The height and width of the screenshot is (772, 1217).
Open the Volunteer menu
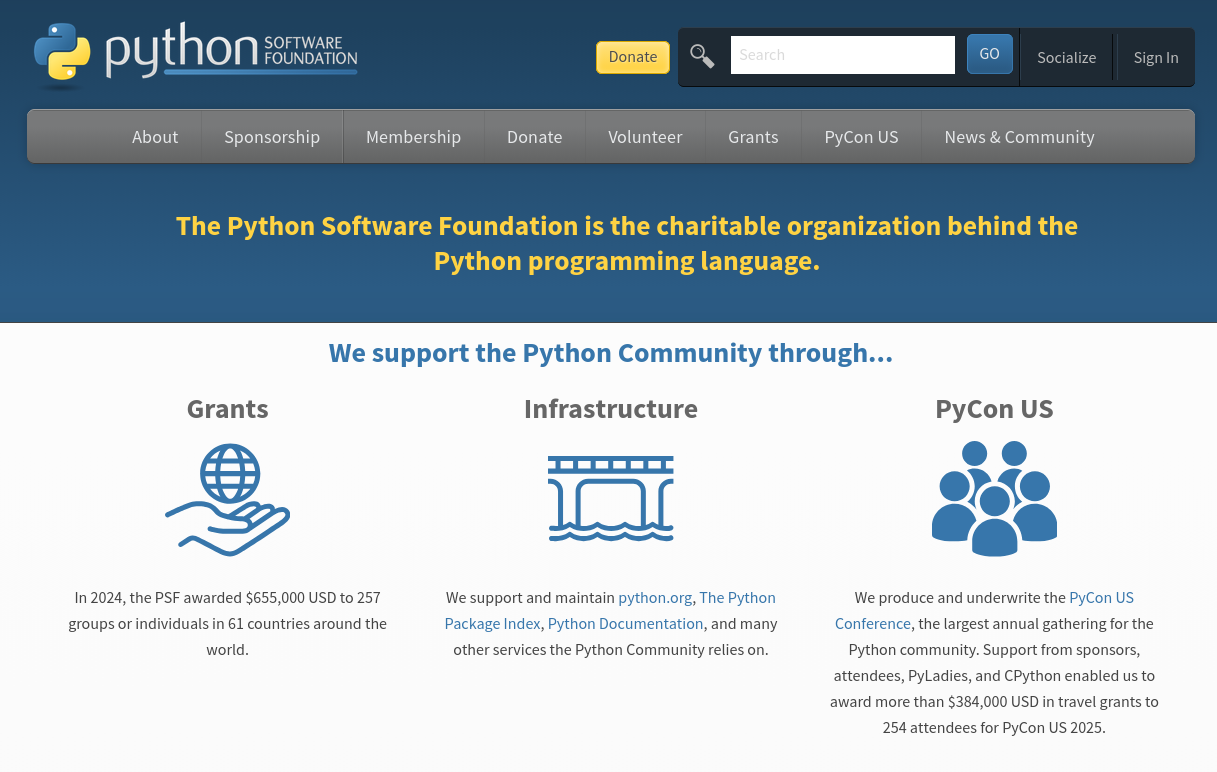645,136
